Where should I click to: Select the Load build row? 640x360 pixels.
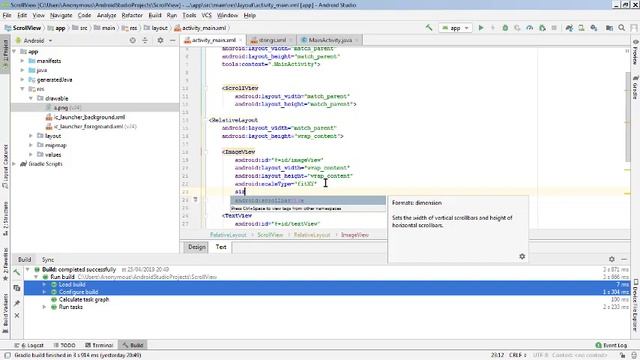pyautogui.click(x=327, y=284)
